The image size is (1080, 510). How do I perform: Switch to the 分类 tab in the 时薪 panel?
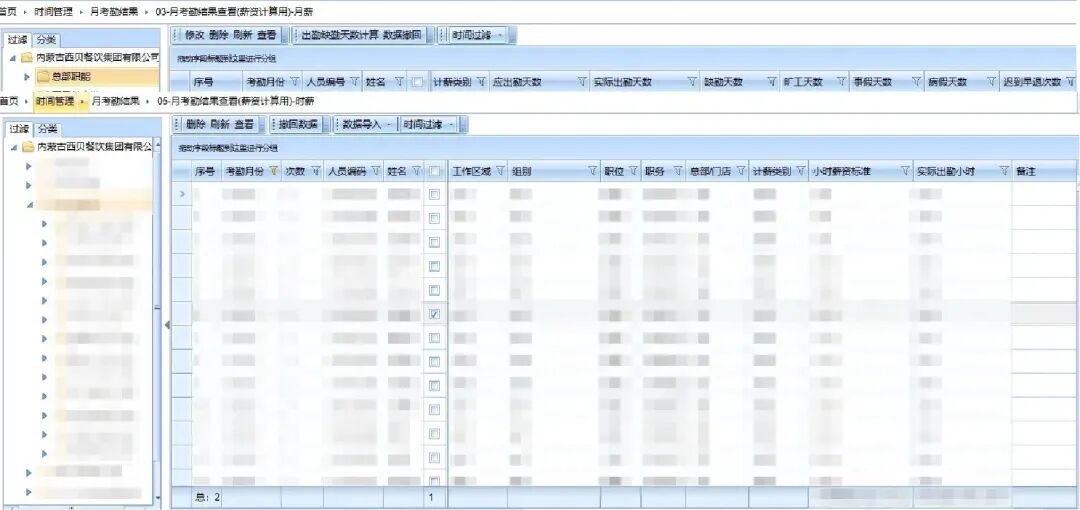click(x=48, y=128)
